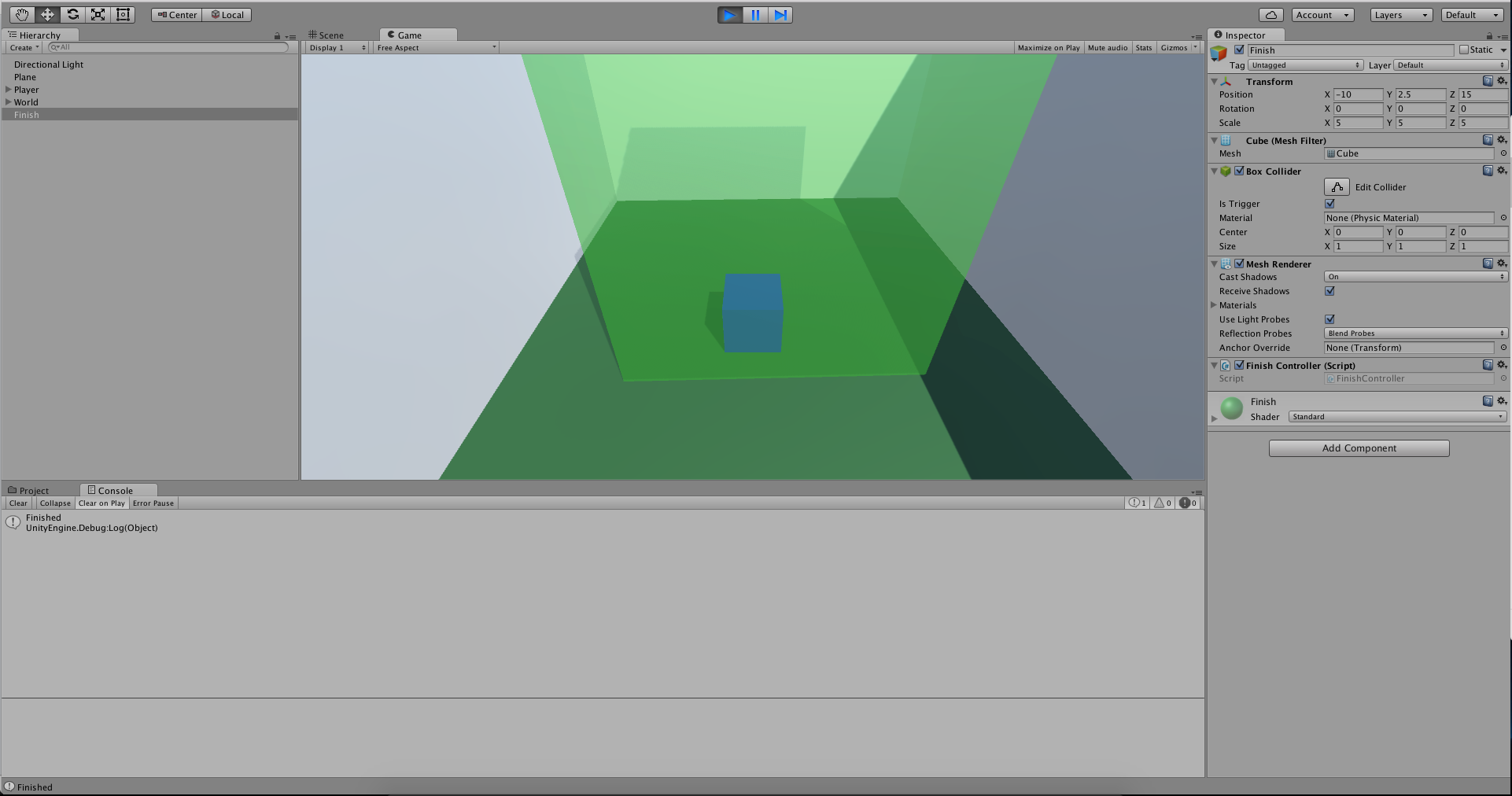
Task: Pause the game playback
Action: click(755, 14)
